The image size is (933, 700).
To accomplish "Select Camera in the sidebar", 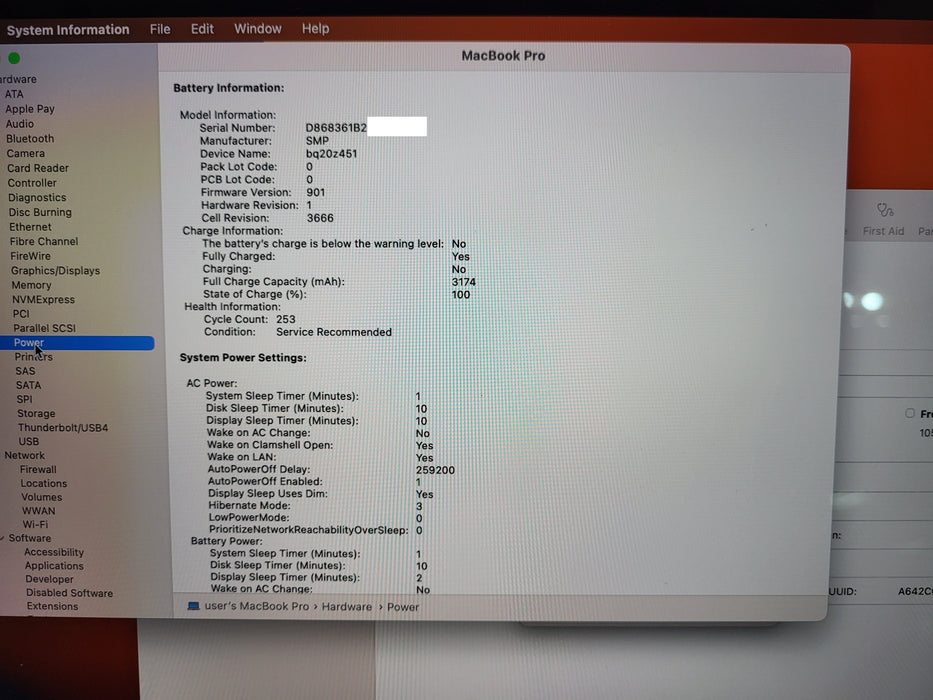I will click(26, 153).
